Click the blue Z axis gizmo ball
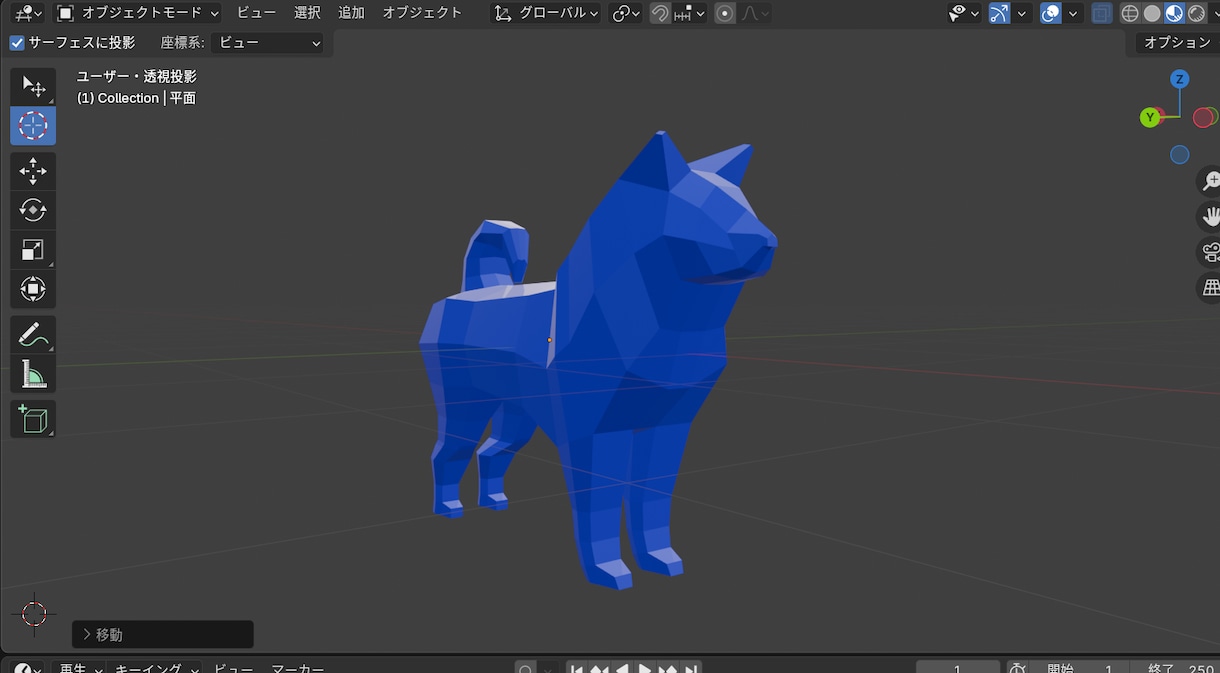This screenshot has width=1220, height=673. pyautogui.click(x=1180, y=79)
